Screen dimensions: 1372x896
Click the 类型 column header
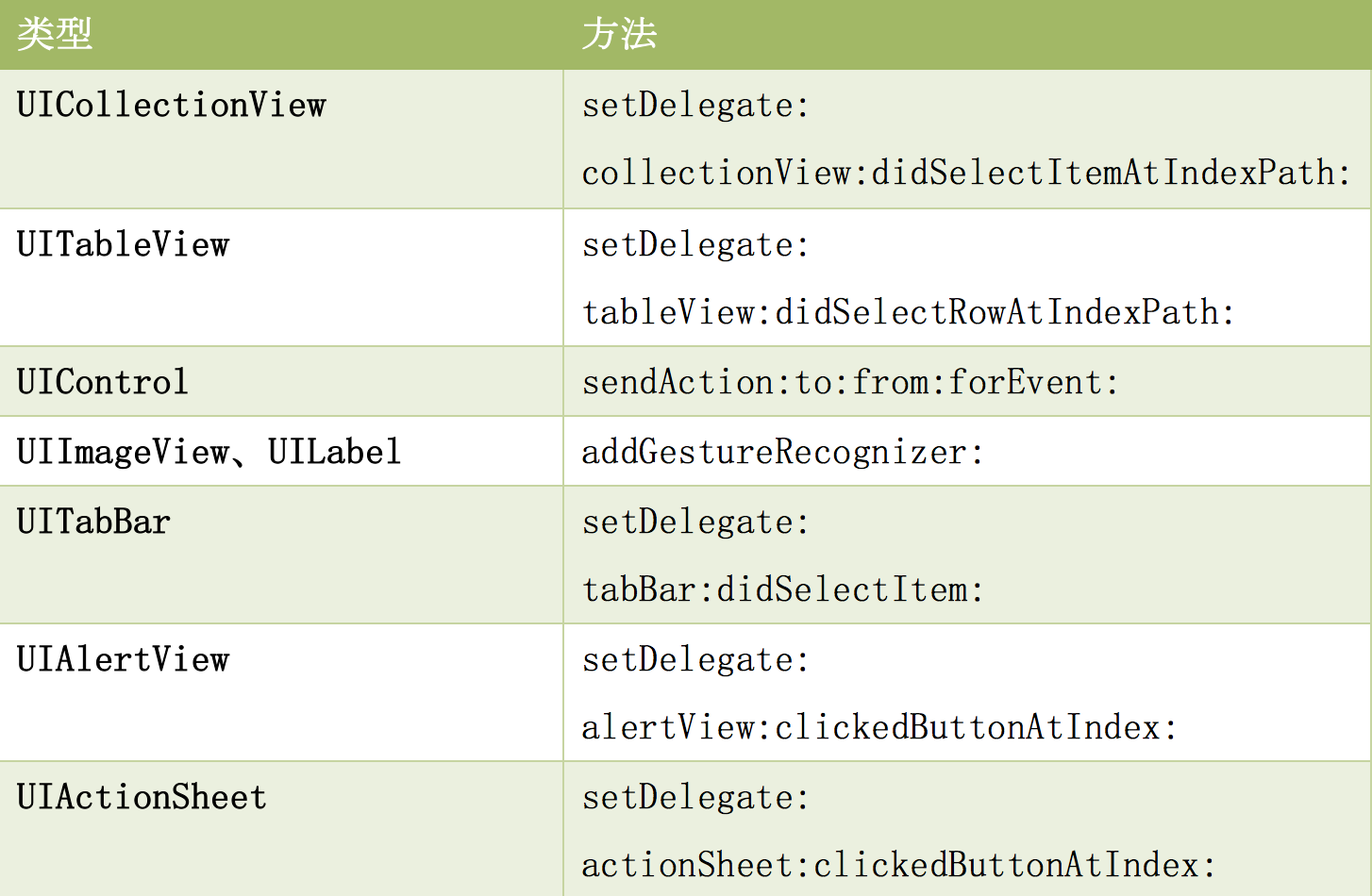55,35
